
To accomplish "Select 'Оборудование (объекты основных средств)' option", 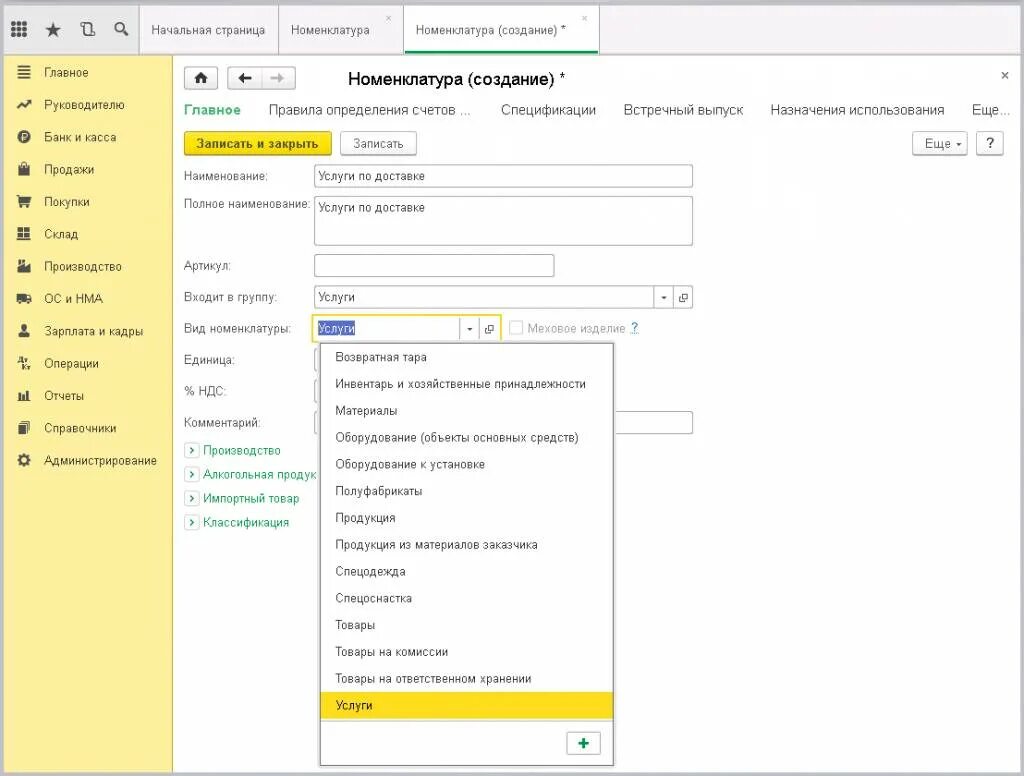I will pos(466,438).
